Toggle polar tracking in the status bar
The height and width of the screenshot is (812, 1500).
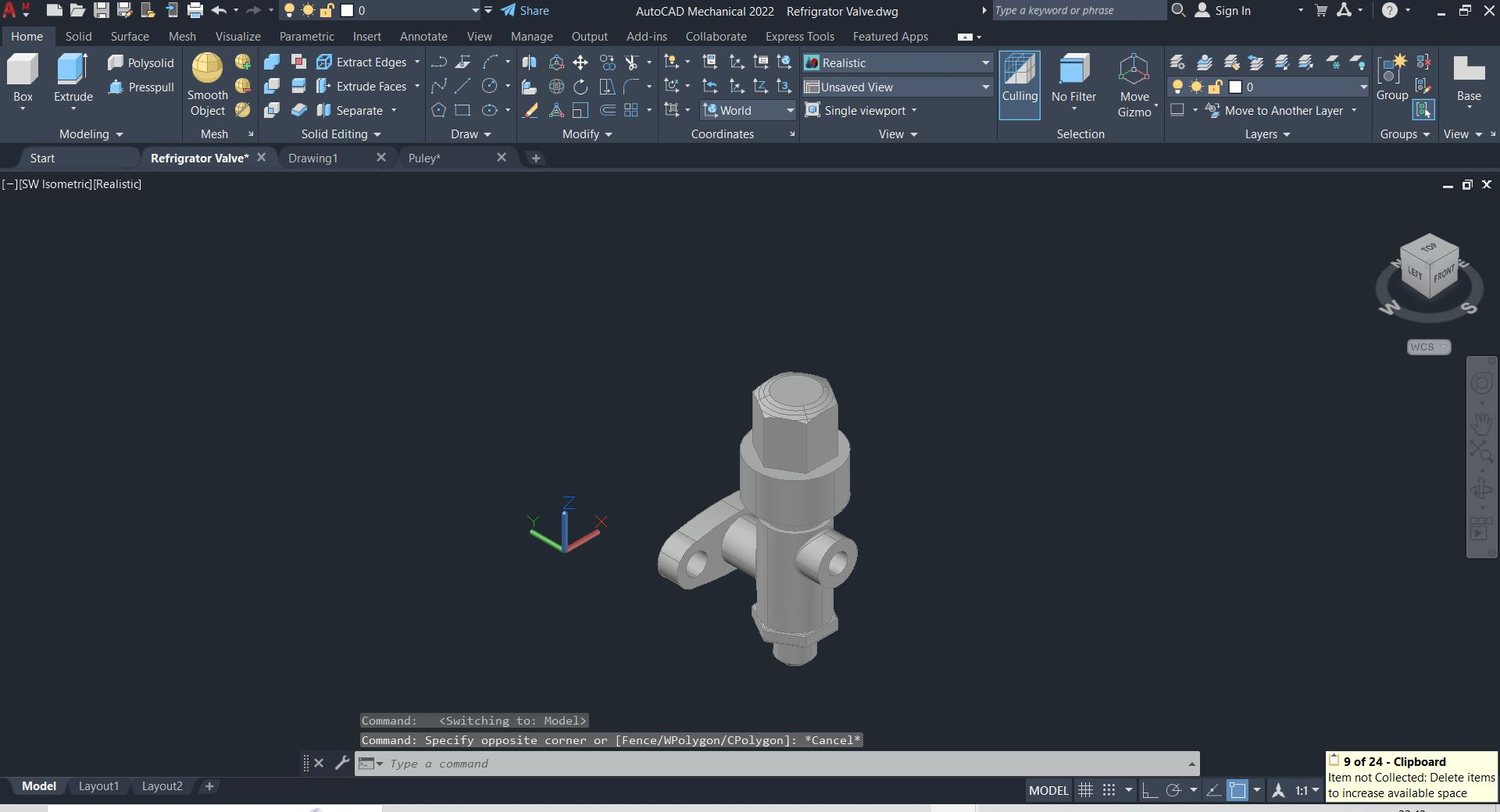coord(1173,790)
